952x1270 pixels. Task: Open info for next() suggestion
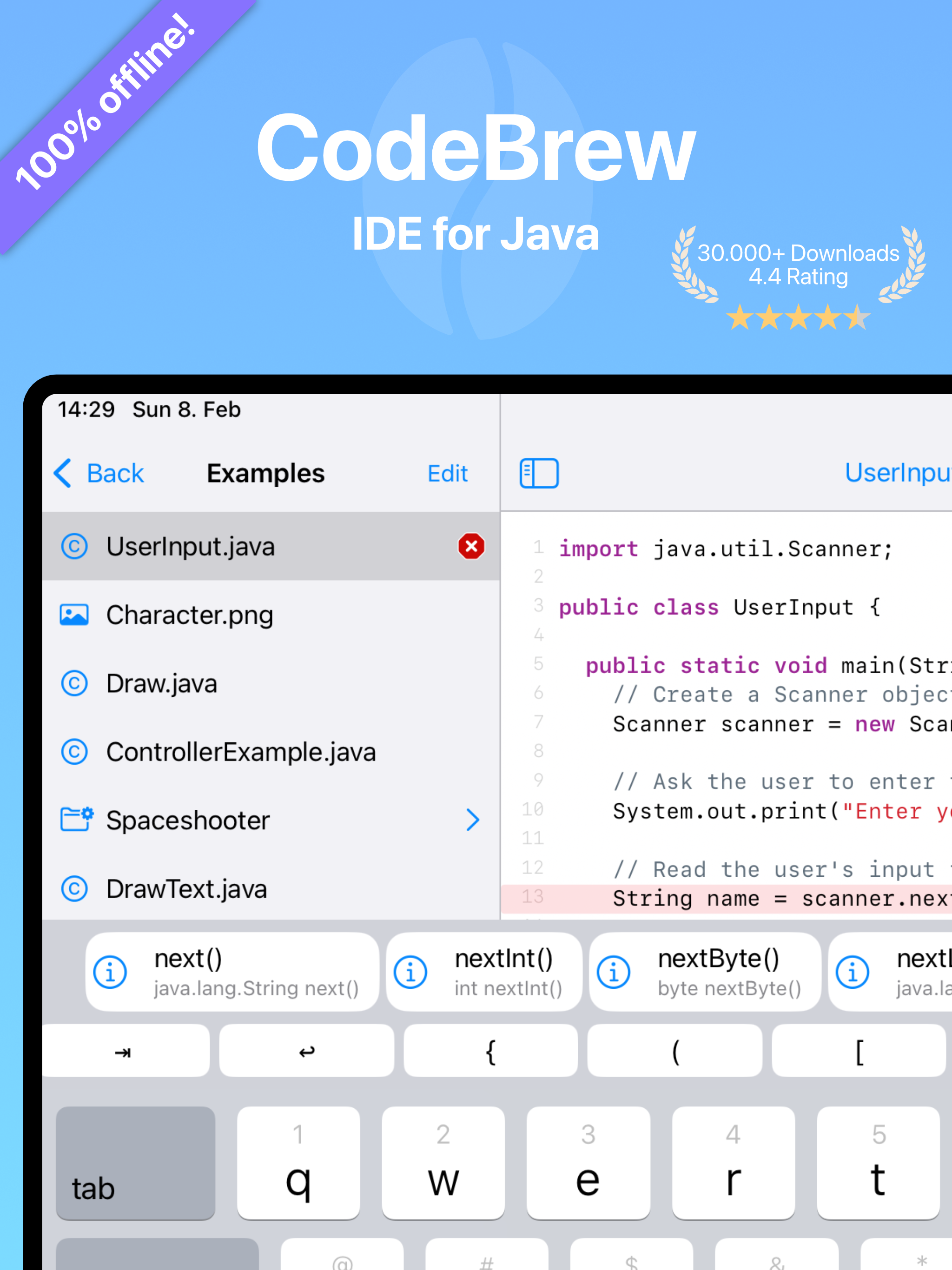tap(110, 972)
